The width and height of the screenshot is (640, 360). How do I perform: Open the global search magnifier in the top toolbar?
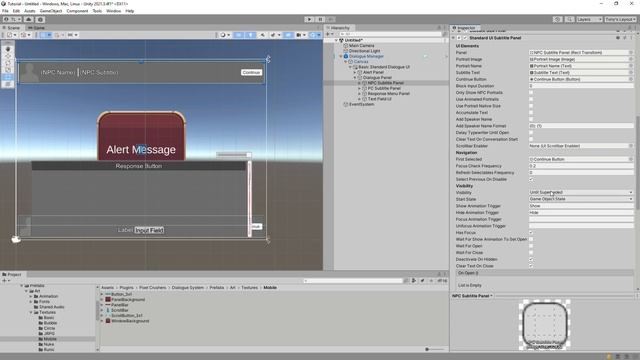569,19
